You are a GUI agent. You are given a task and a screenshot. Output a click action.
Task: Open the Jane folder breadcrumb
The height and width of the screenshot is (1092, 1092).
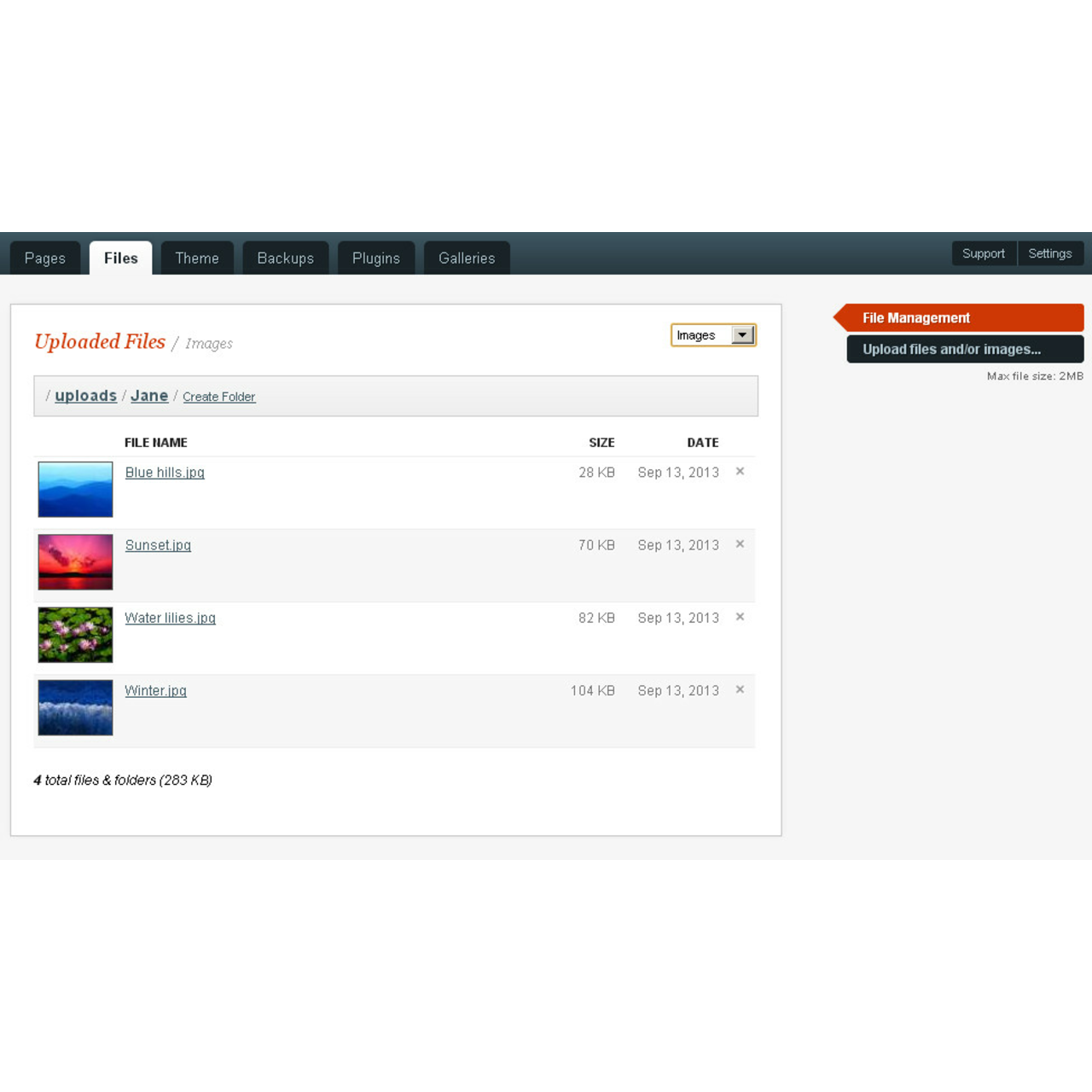pyautogui.click(x=149, y=395)
